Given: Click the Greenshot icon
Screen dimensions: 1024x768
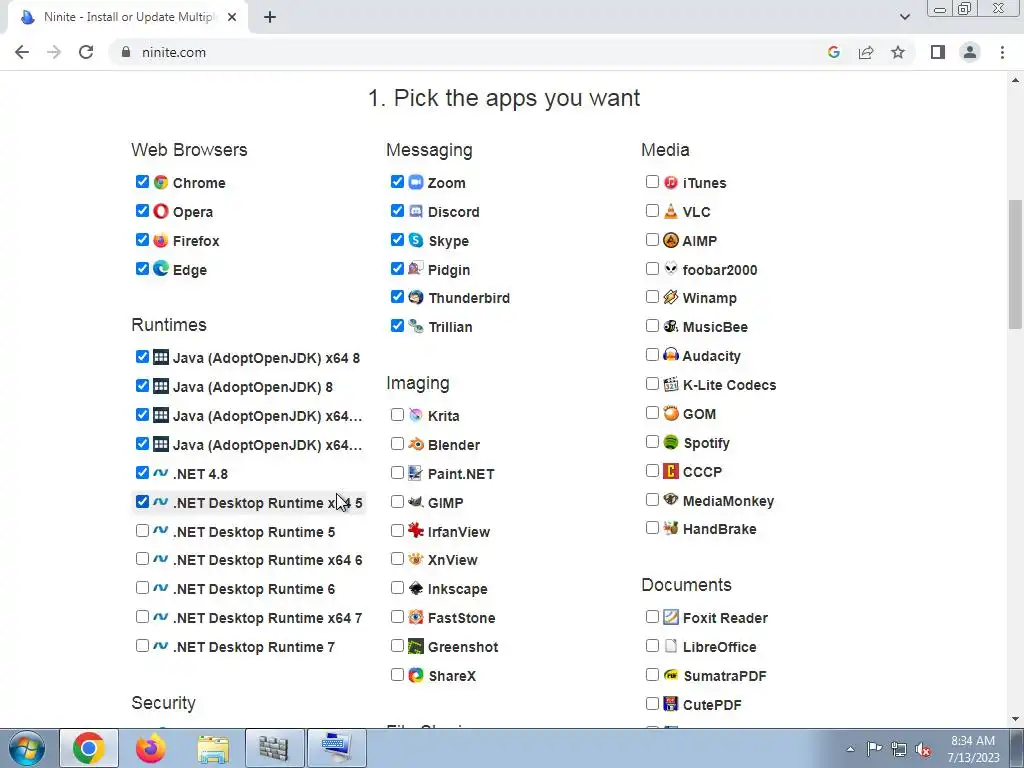Looking at the screenshot, I should click(416, 647).
